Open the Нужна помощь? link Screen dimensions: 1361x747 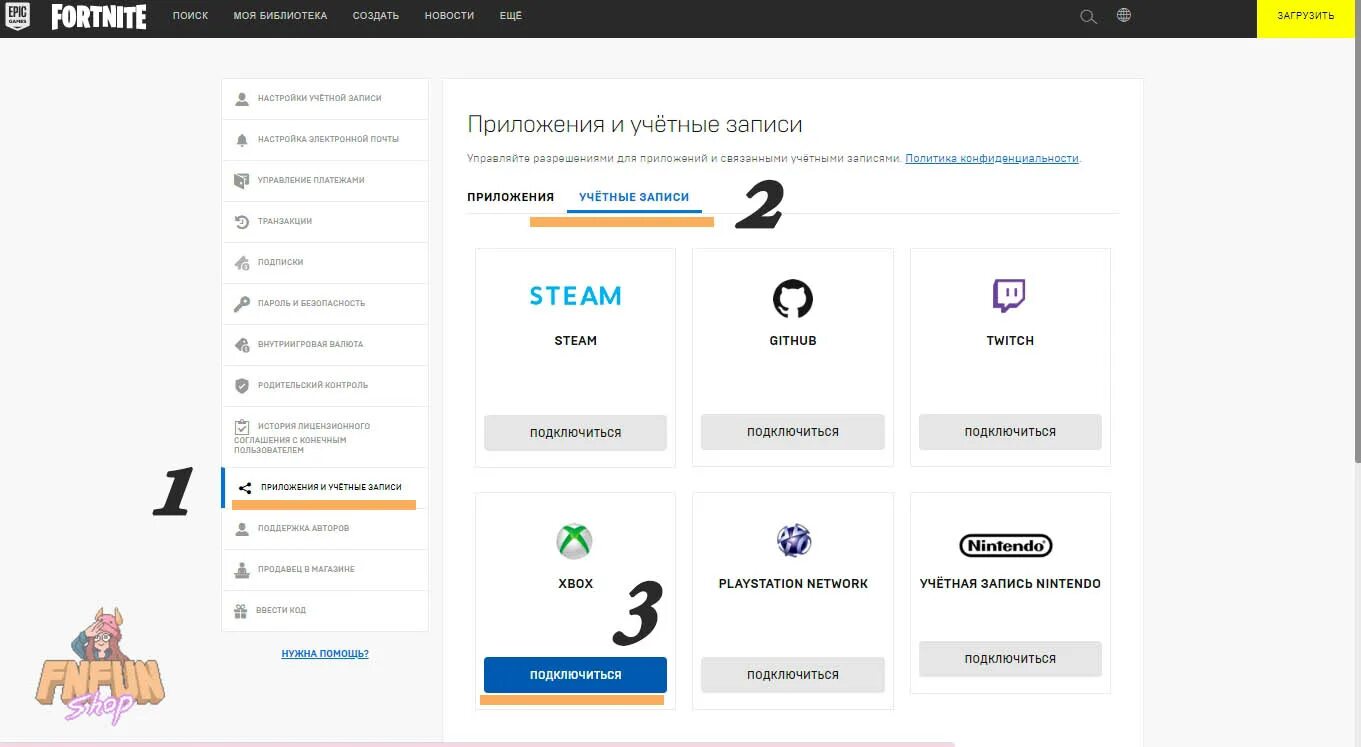325,654
